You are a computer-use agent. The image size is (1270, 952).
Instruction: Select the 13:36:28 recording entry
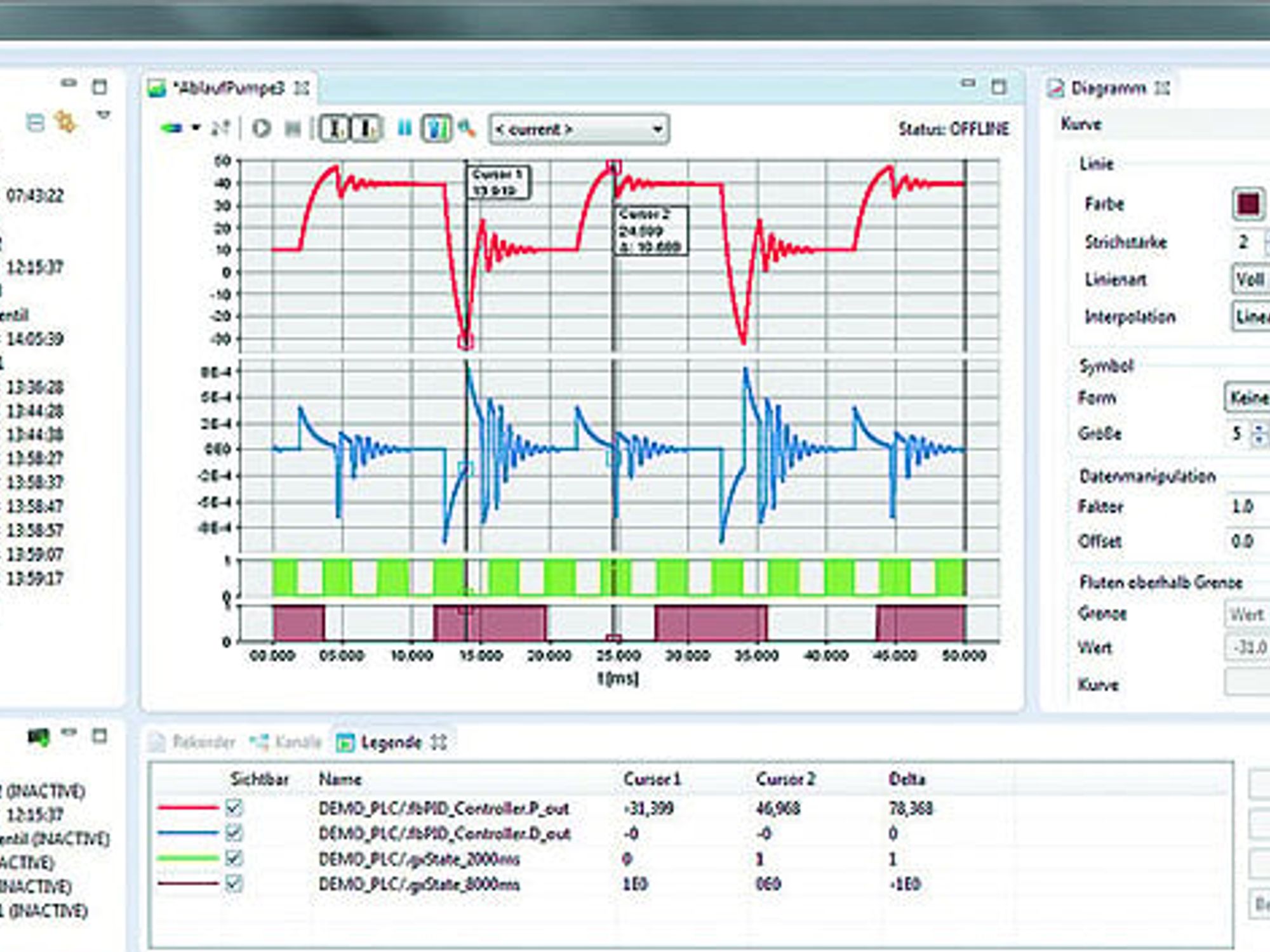pos(35,387)
